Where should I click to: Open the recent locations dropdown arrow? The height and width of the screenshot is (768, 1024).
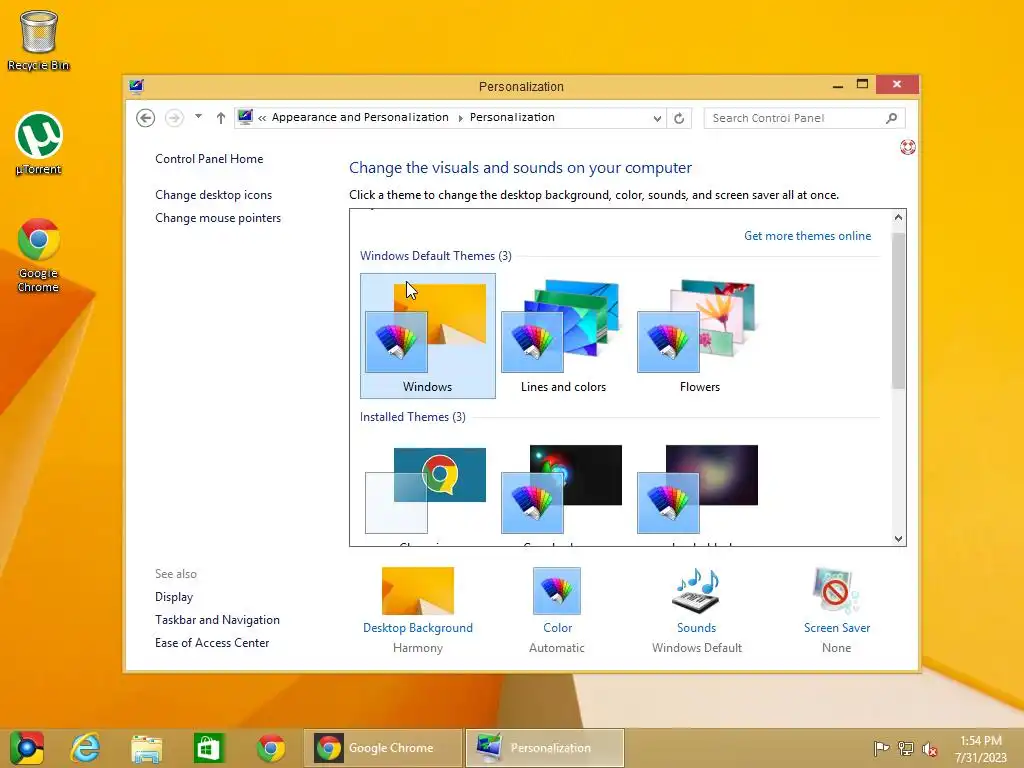[x=198, y=117]
